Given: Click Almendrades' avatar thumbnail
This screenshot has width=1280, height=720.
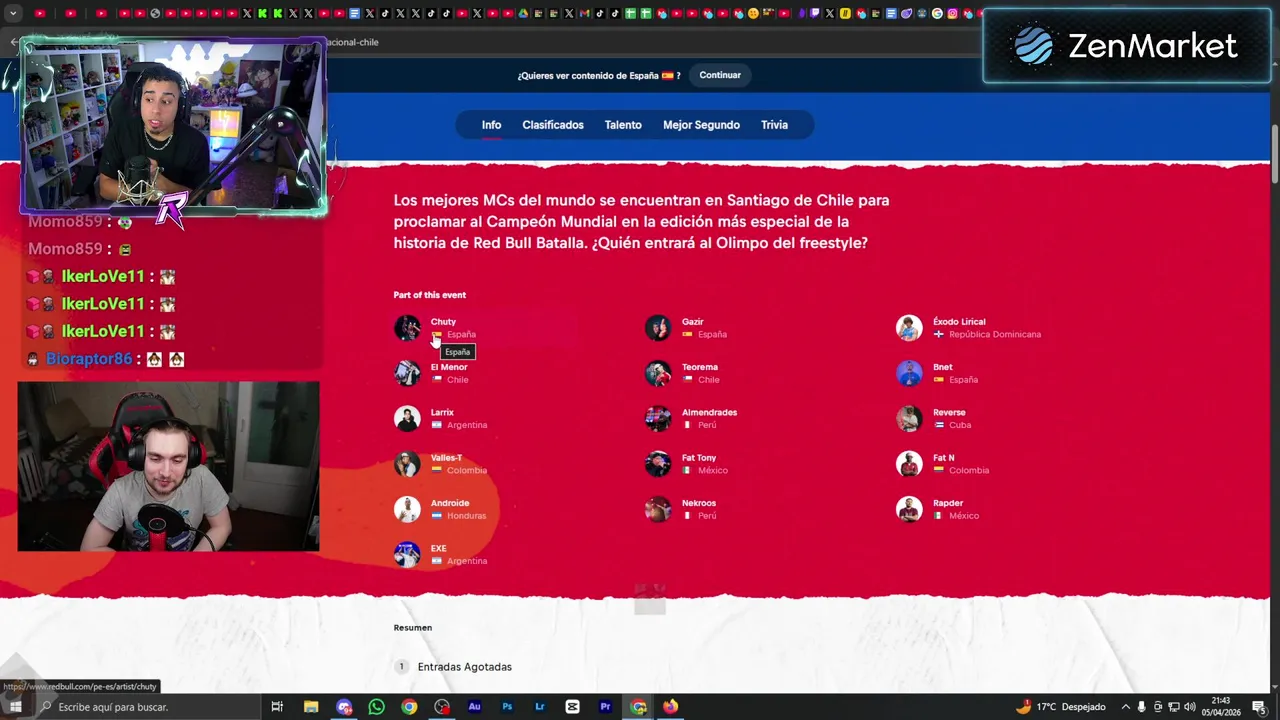Looking at the screenshot, I should tap(658, 418).
